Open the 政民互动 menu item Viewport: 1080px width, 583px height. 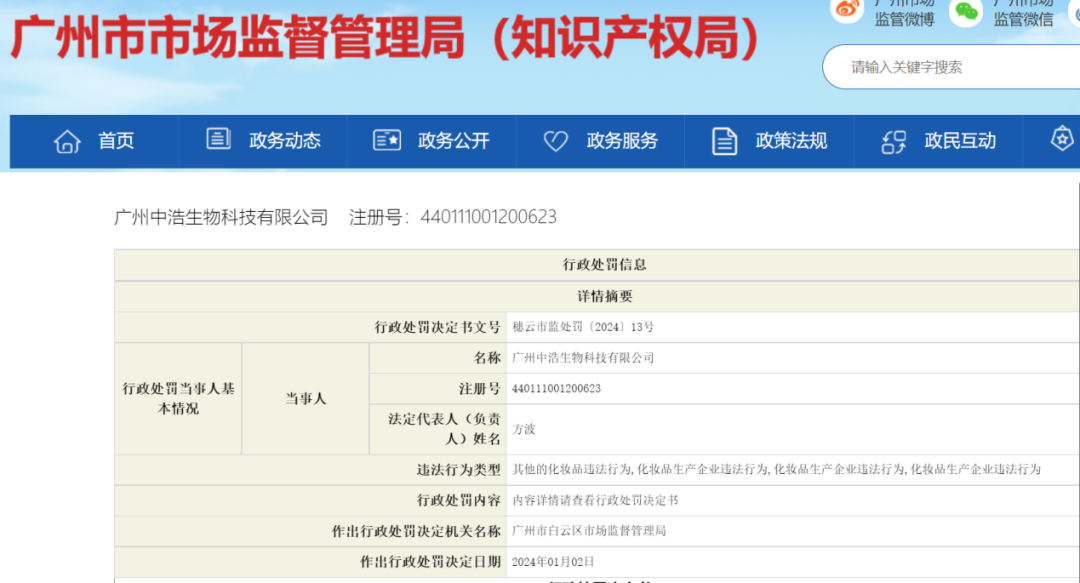960,141
